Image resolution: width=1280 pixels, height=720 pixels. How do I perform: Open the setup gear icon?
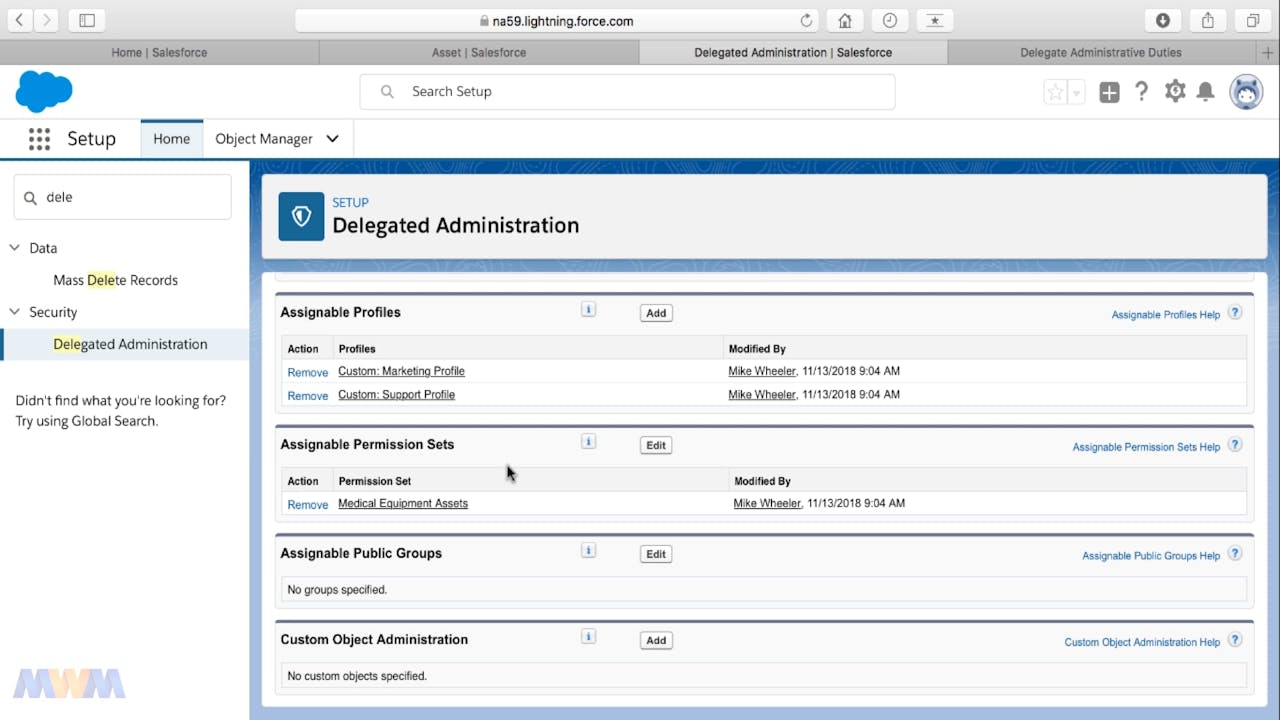point(1175,92)
